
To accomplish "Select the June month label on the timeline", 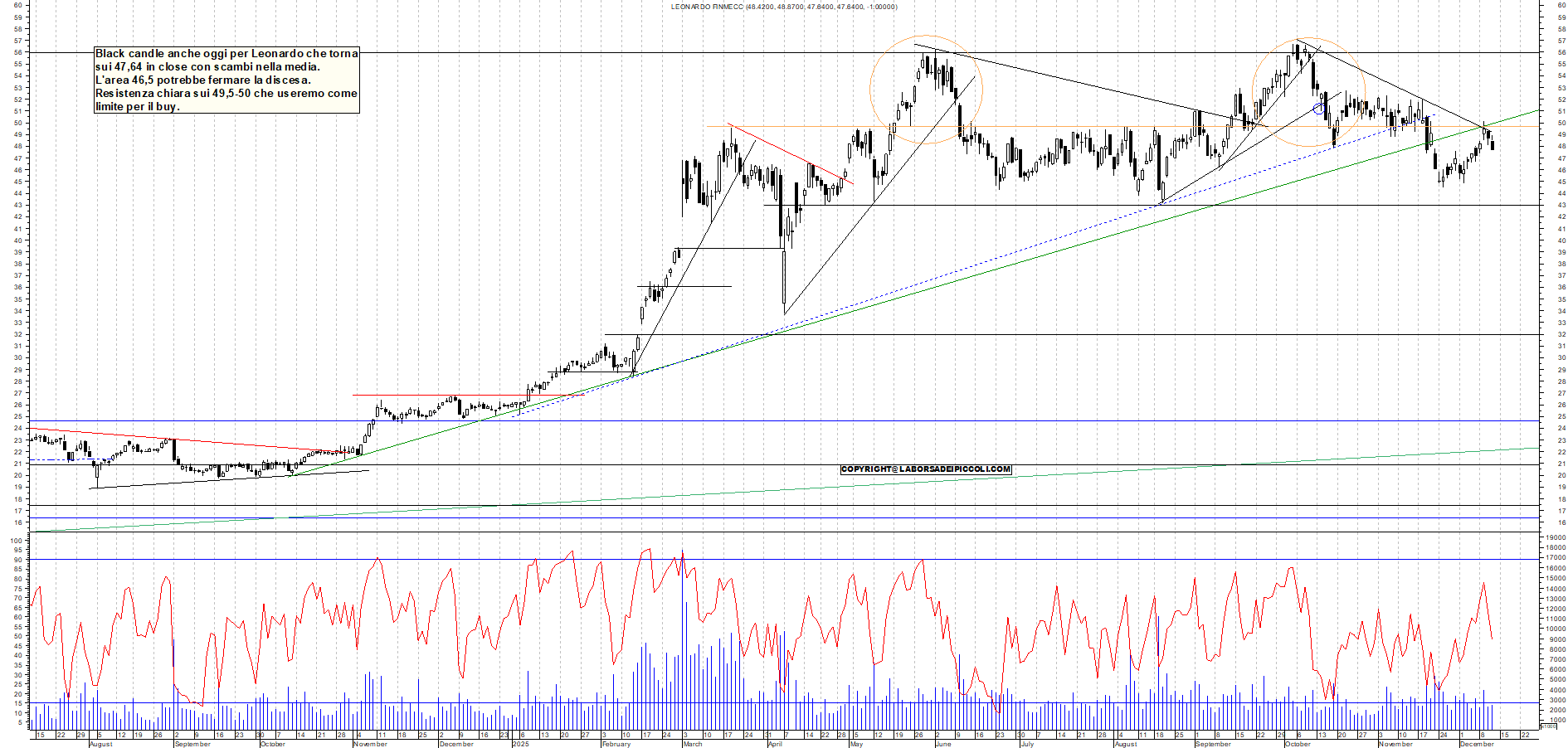I will 942,744.
